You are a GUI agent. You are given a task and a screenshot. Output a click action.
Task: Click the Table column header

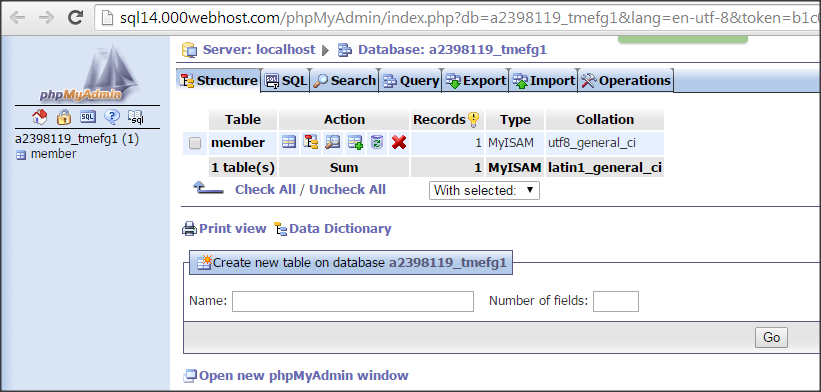[243, 119]
